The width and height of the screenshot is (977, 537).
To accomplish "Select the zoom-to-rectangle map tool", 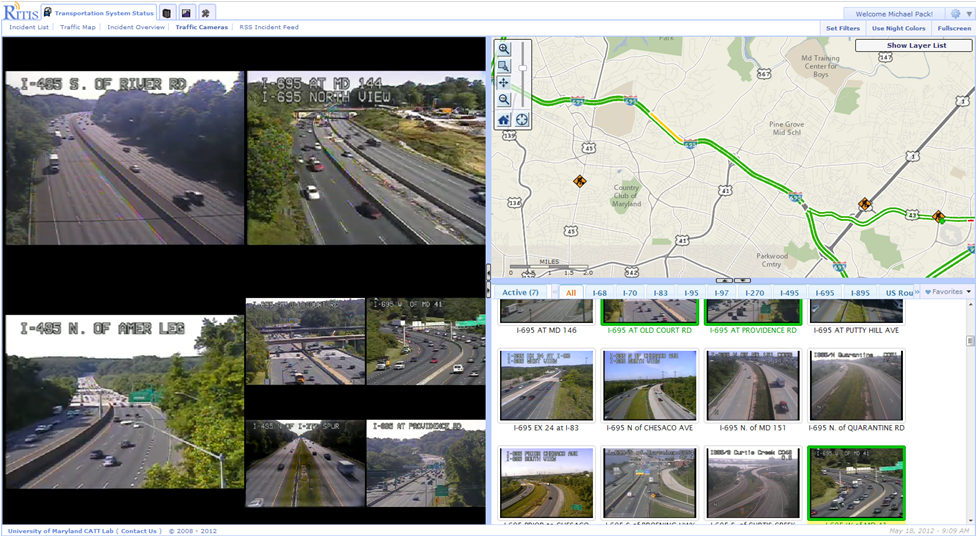I will point(504,66).
